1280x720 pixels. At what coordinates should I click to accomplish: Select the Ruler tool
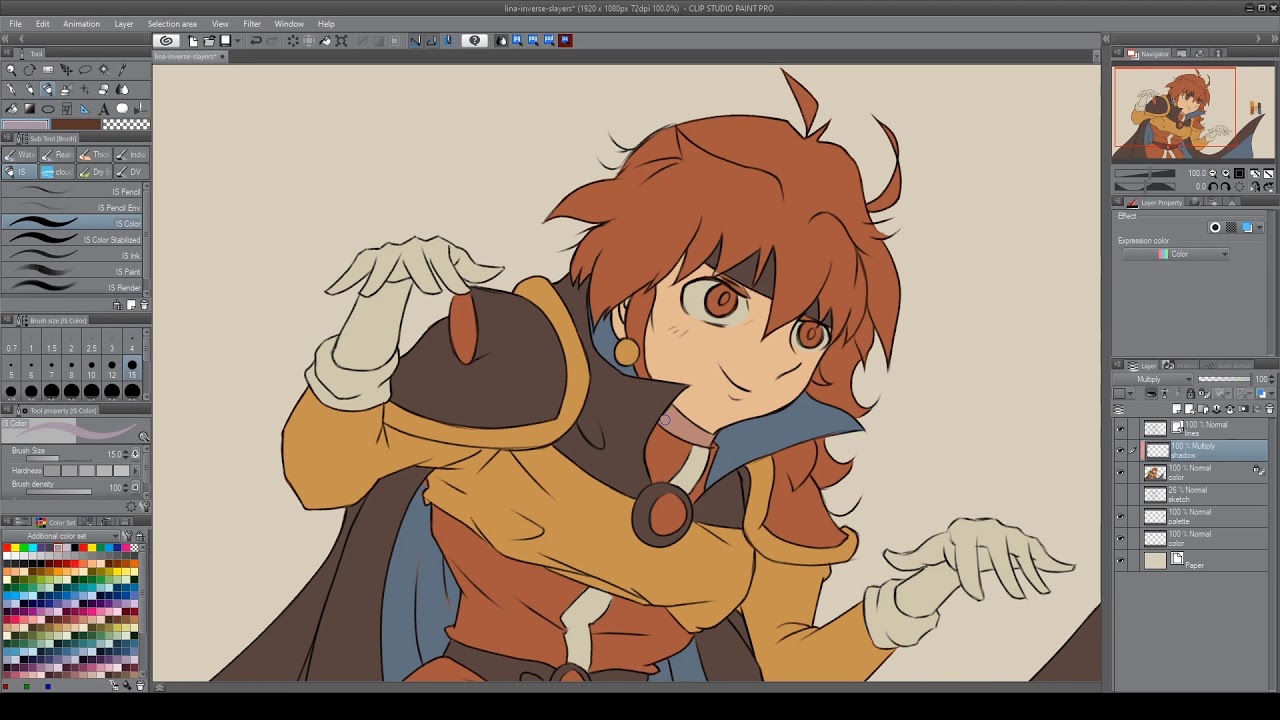click(x=85, y=108)
